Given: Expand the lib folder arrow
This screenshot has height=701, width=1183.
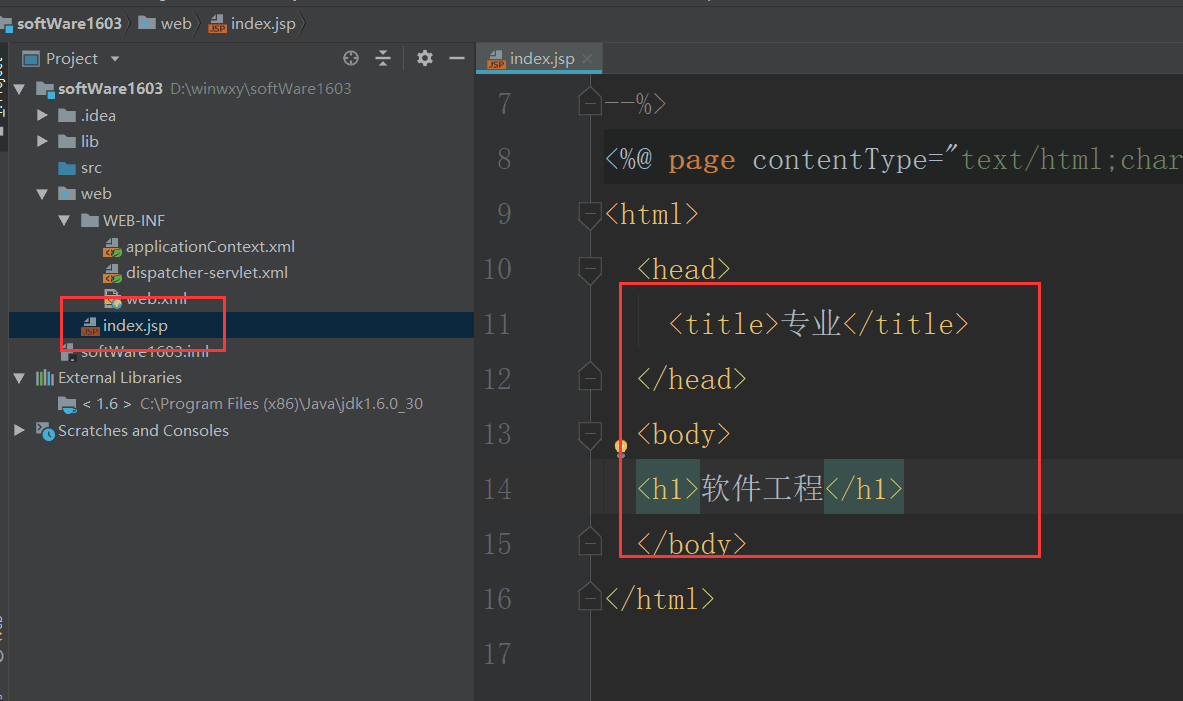Looking at the screenshot, I should (42, 141).
